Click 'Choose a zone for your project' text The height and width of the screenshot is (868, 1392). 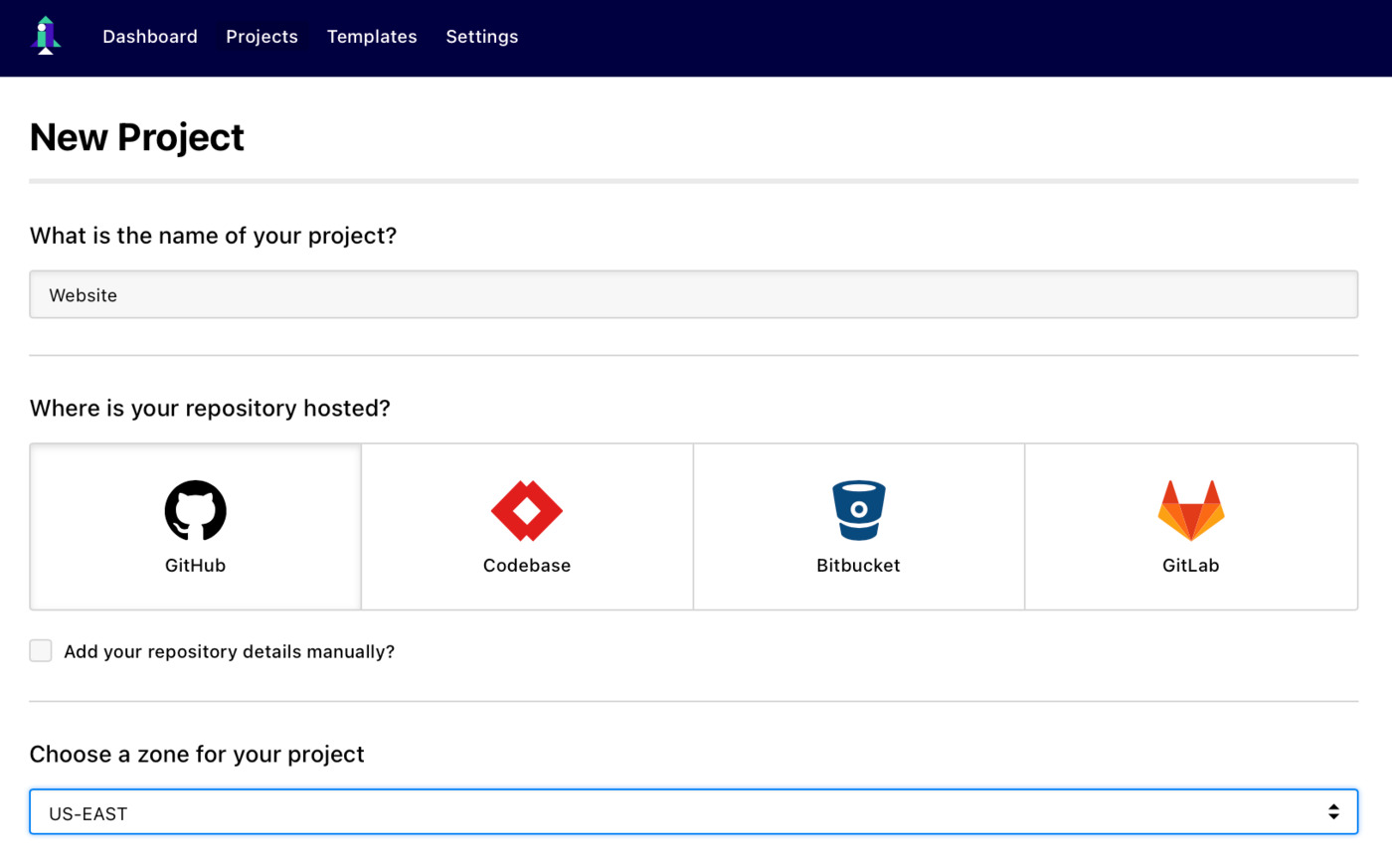[x=197, y=755]
